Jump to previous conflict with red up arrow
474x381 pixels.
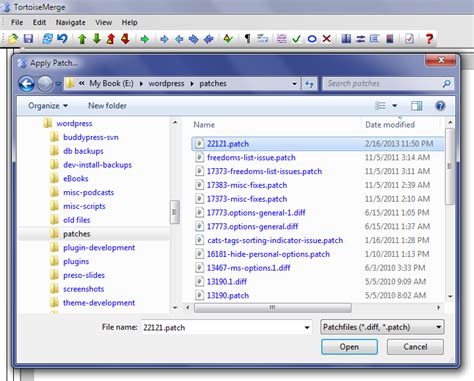tap(111, 39)
